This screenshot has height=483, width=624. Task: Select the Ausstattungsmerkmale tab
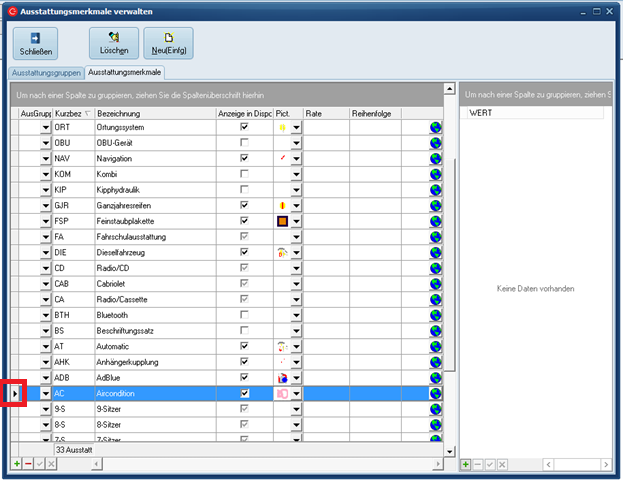pyautogui.click(x=124, y=73)
